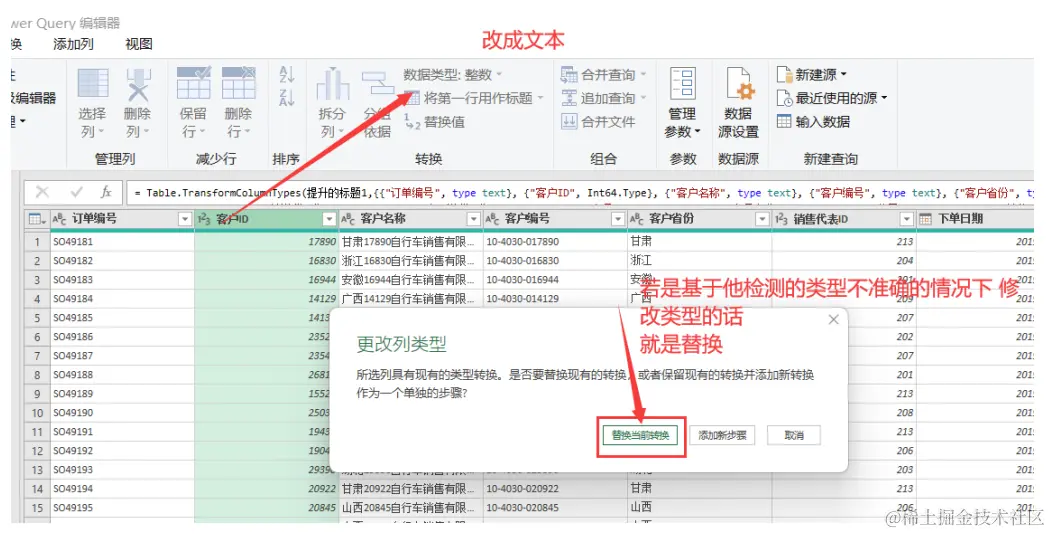Screen dimensions: 1051x534
Task: Select row number 1
Action: [x=37, y=241]
